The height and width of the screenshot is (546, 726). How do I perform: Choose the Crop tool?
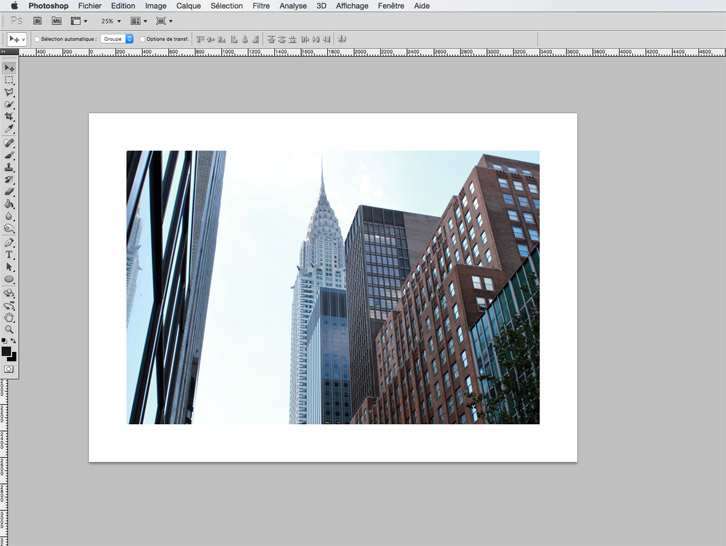(x=9, y=117)
